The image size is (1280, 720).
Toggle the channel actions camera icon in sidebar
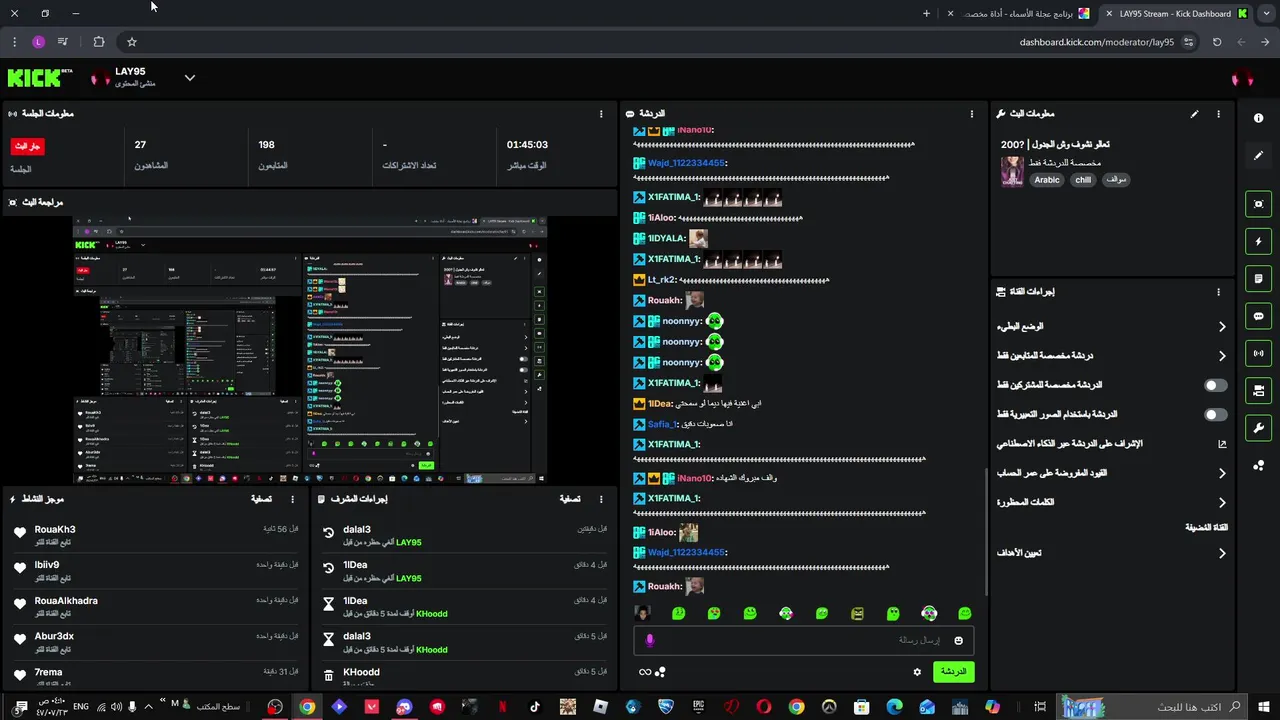pos(1258,390)
